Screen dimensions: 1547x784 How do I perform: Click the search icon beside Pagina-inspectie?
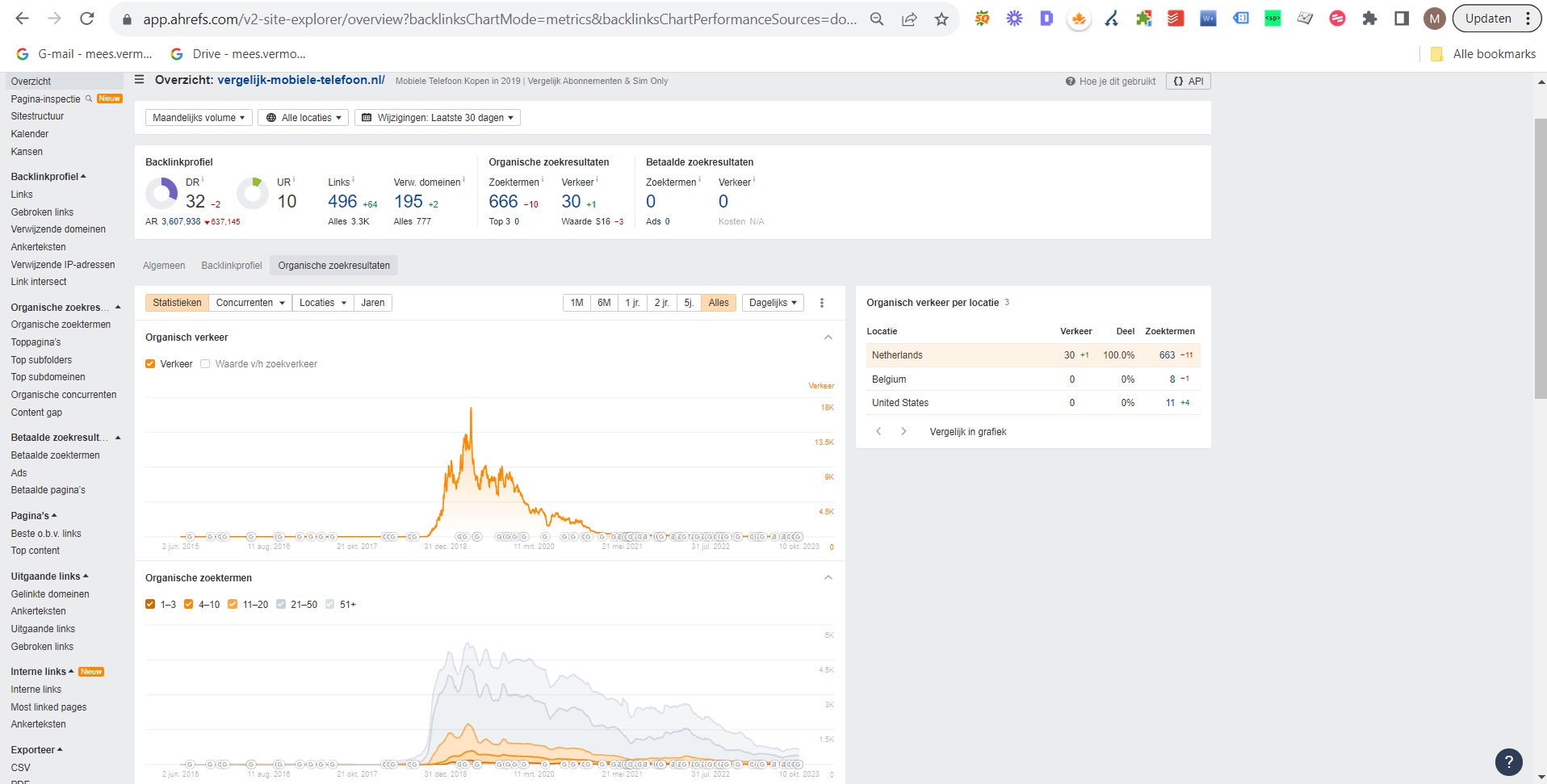tap(89, 99)
